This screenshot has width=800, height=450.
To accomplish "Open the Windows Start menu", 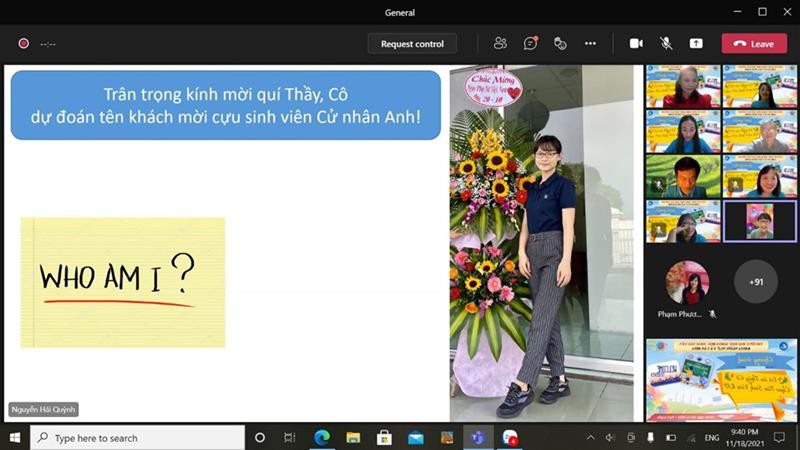I will pyautogui.click(x=14, y=438).
